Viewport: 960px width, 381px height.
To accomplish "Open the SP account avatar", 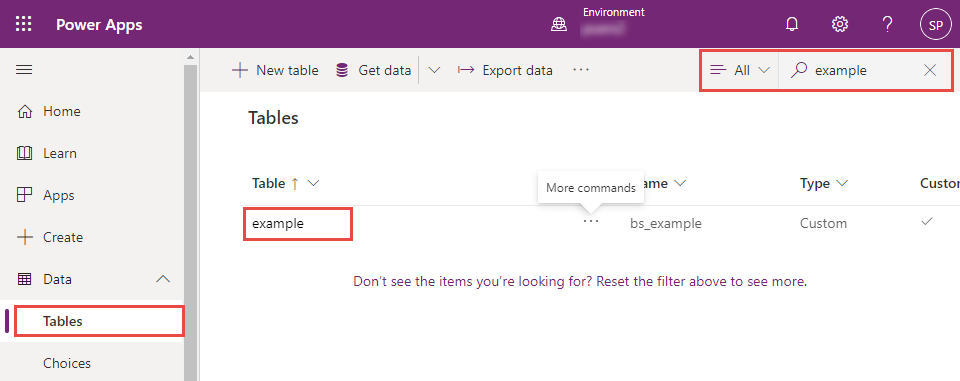I will [936, 25].
